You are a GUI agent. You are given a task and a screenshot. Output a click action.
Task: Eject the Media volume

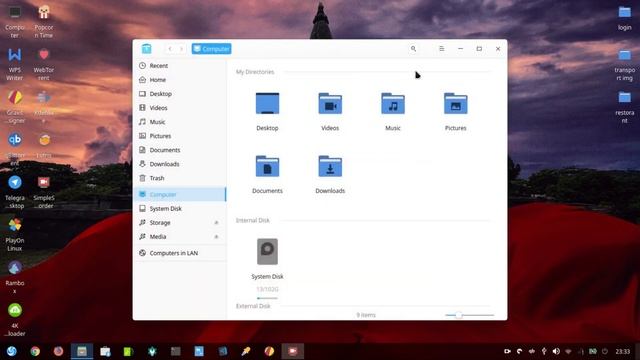216,237
